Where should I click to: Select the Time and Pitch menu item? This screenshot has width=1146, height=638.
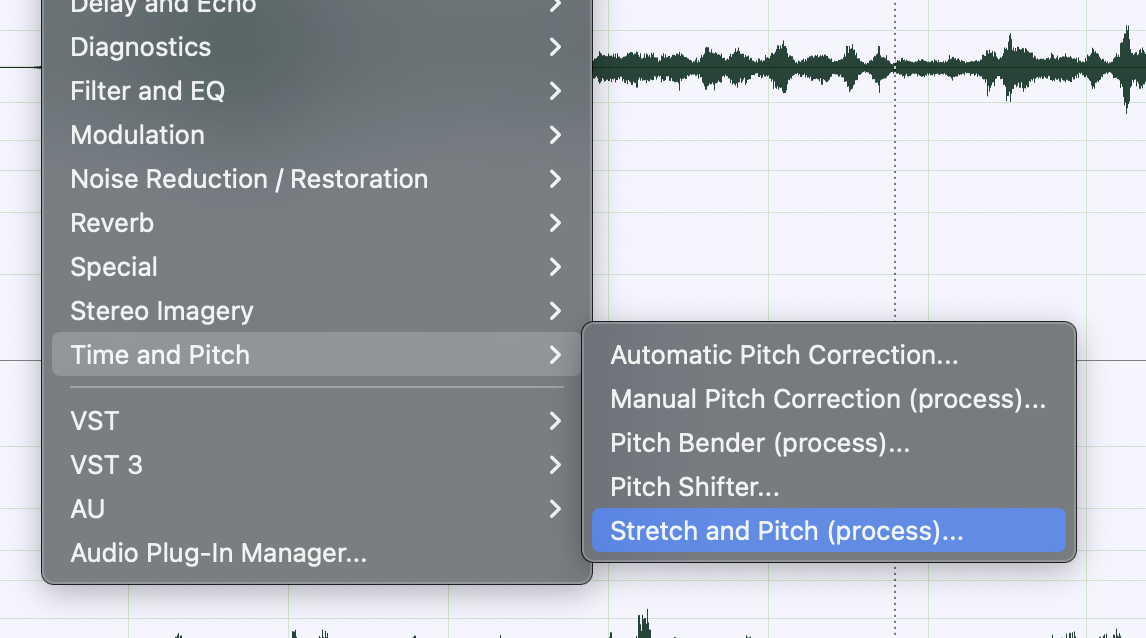click(316, 354)
